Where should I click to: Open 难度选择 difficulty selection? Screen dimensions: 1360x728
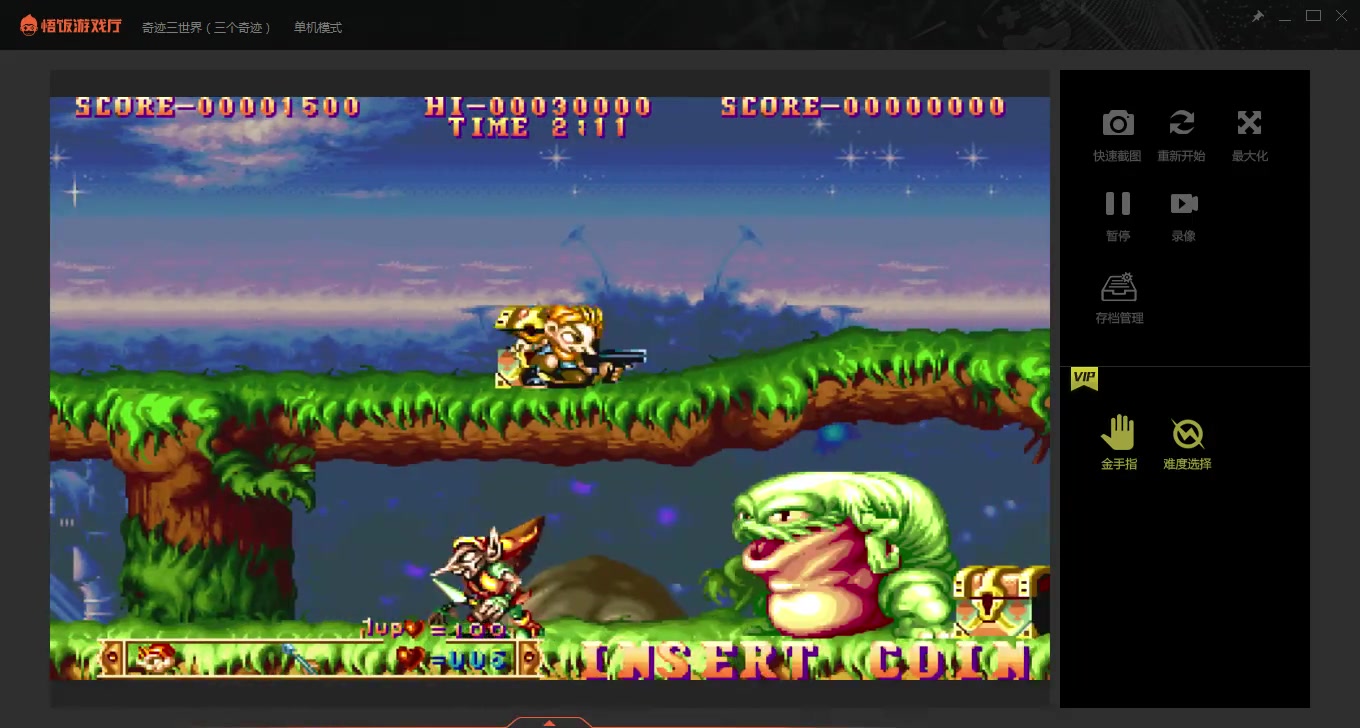tap(1187, 433)
